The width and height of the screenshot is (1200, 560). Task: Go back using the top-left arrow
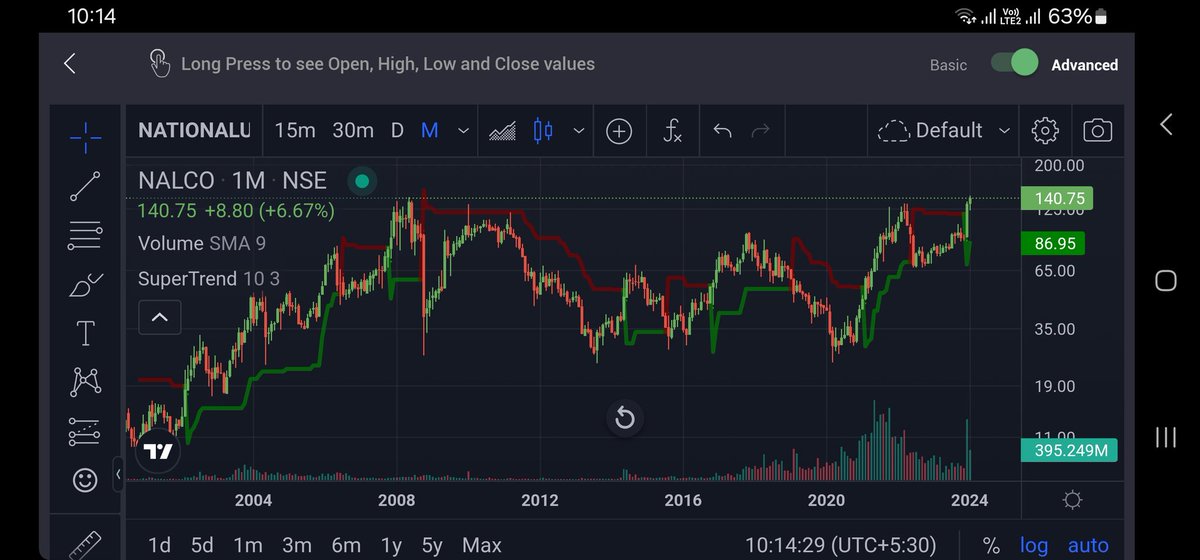coord(69,64)
